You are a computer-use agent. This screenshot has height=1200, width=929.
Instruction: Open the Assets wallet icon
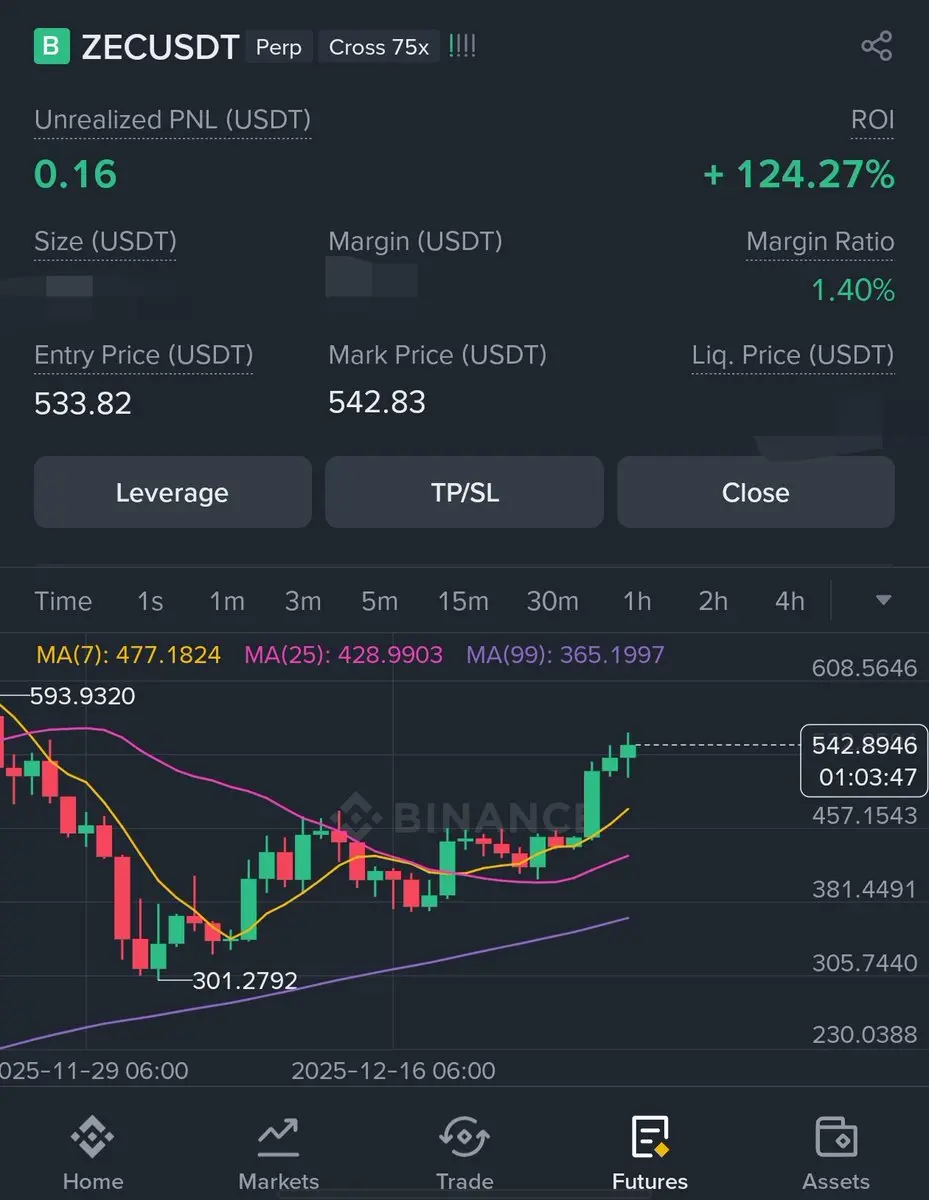(x=835, y=1137)
